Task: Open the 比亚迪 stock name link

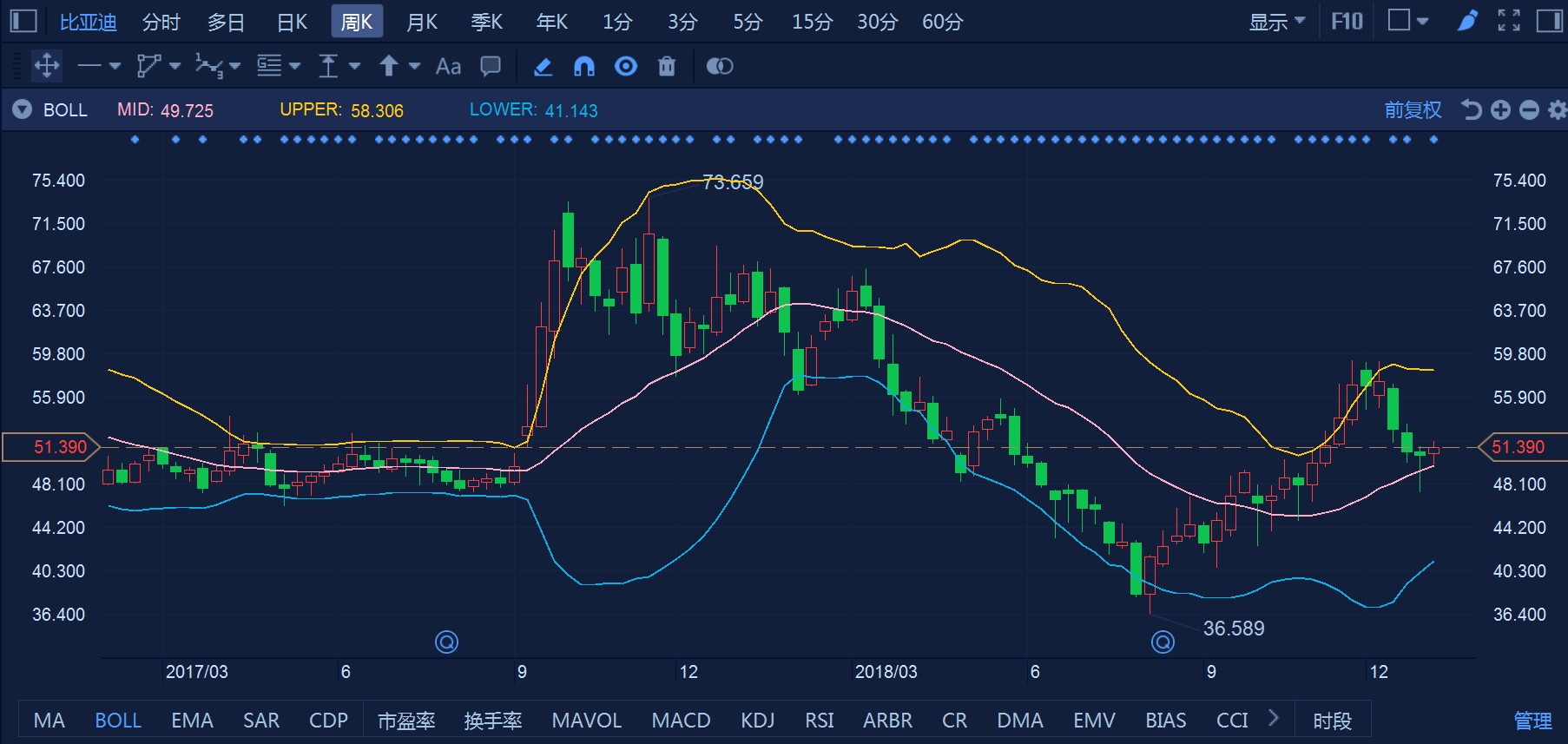Action: [x=88, y=22]
